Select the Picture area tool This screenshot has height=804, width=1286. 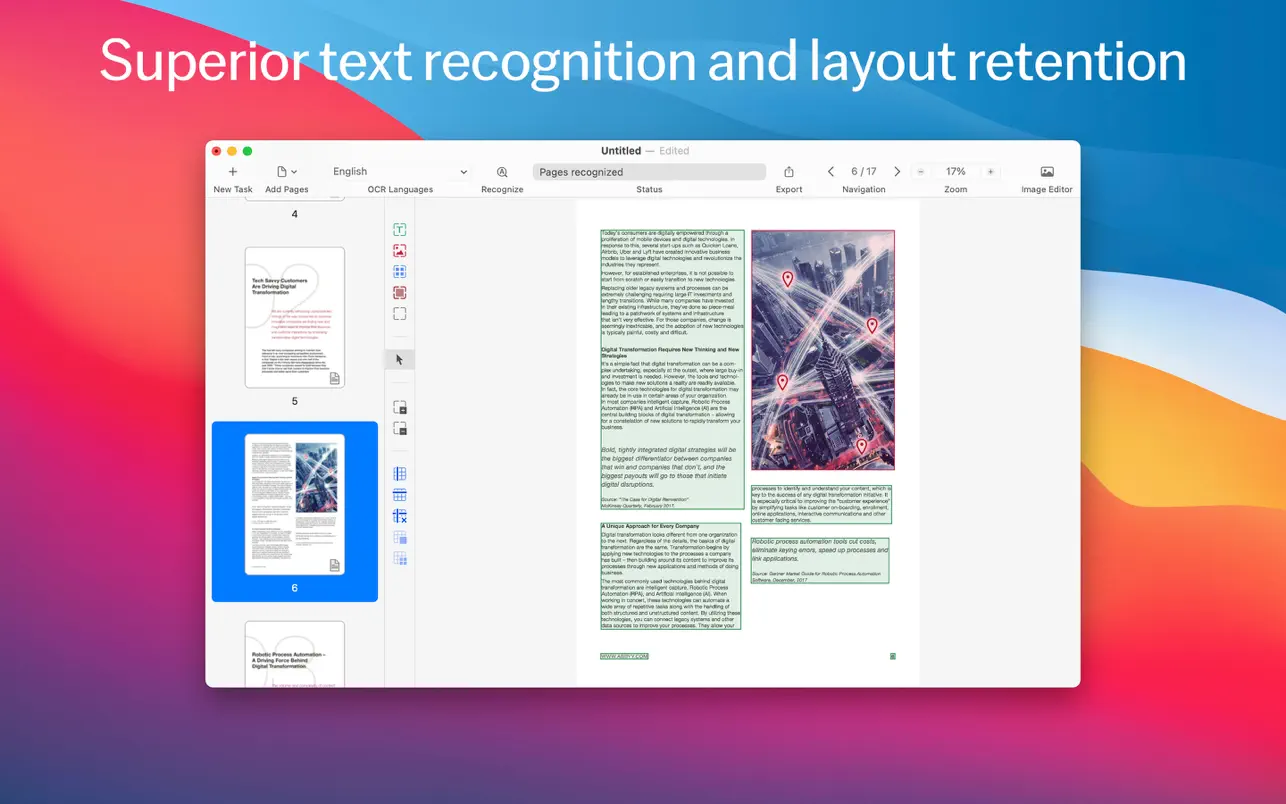399,251
